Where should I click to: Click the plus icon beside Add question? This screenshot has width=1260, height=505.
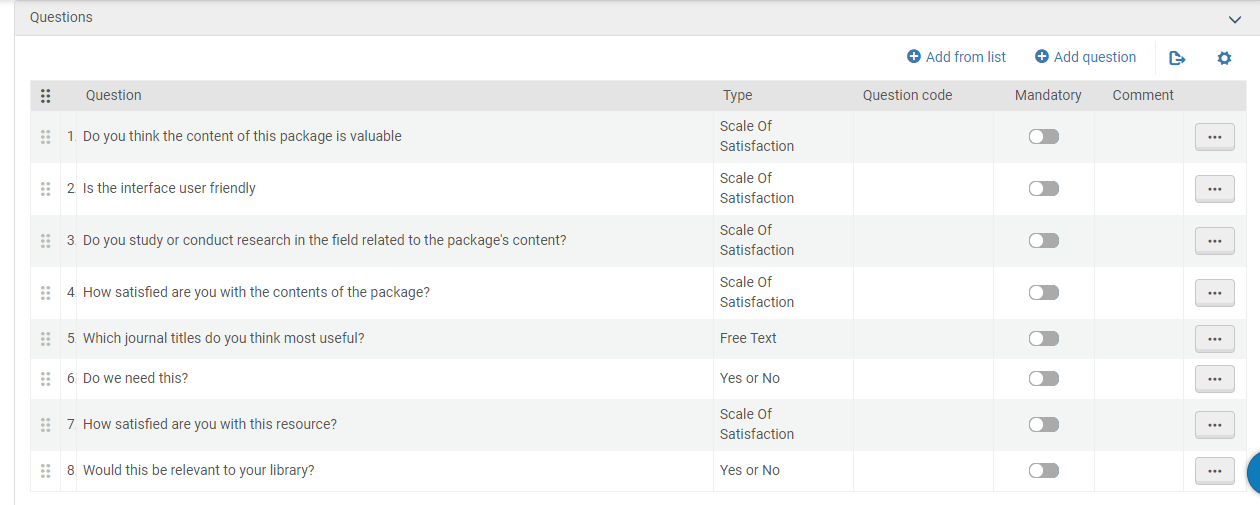coord(1041,57)
